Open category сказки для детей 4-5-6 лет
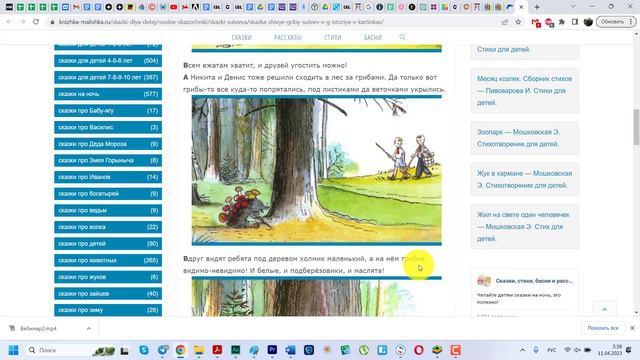The height and width of the screenshot is (360, 640). click(x=108, y=61)
